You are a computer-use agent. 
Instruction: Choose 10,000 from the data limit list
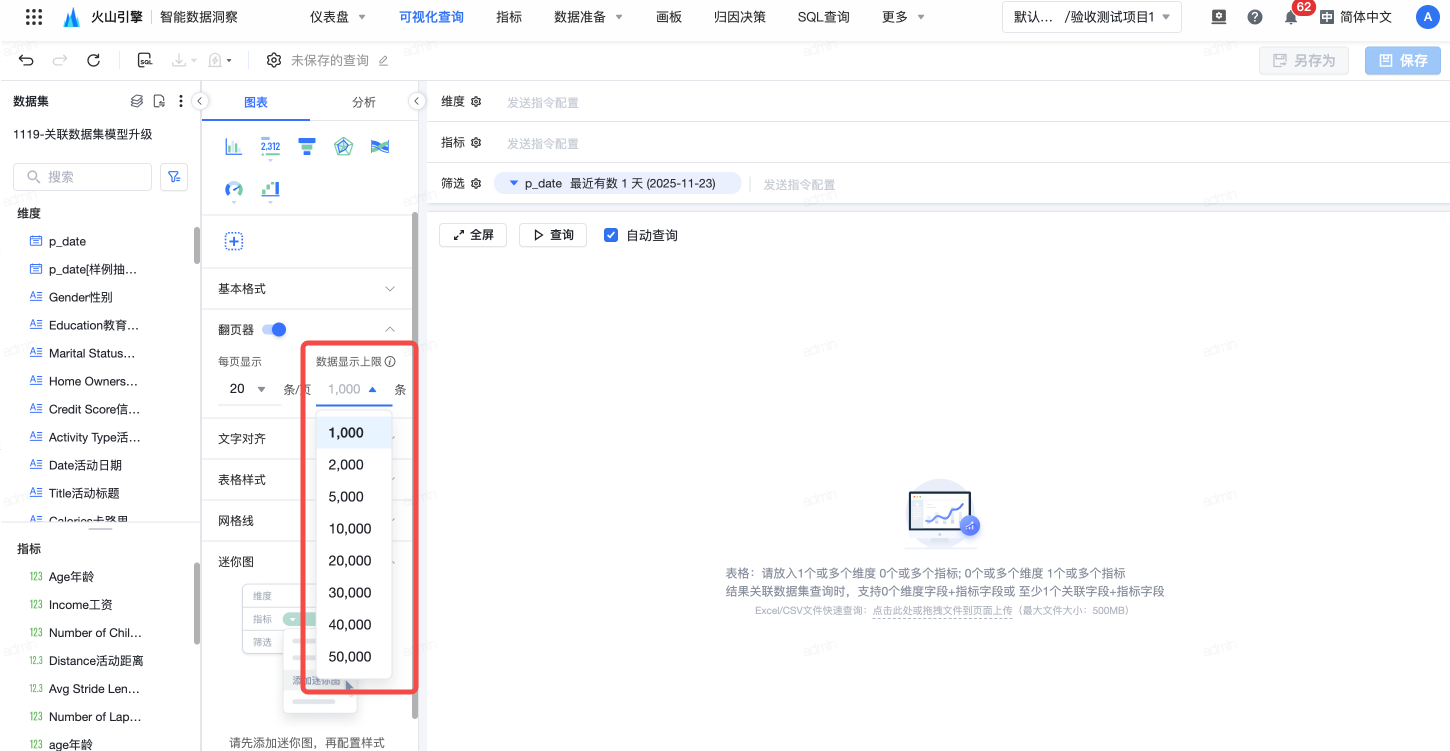350,529
